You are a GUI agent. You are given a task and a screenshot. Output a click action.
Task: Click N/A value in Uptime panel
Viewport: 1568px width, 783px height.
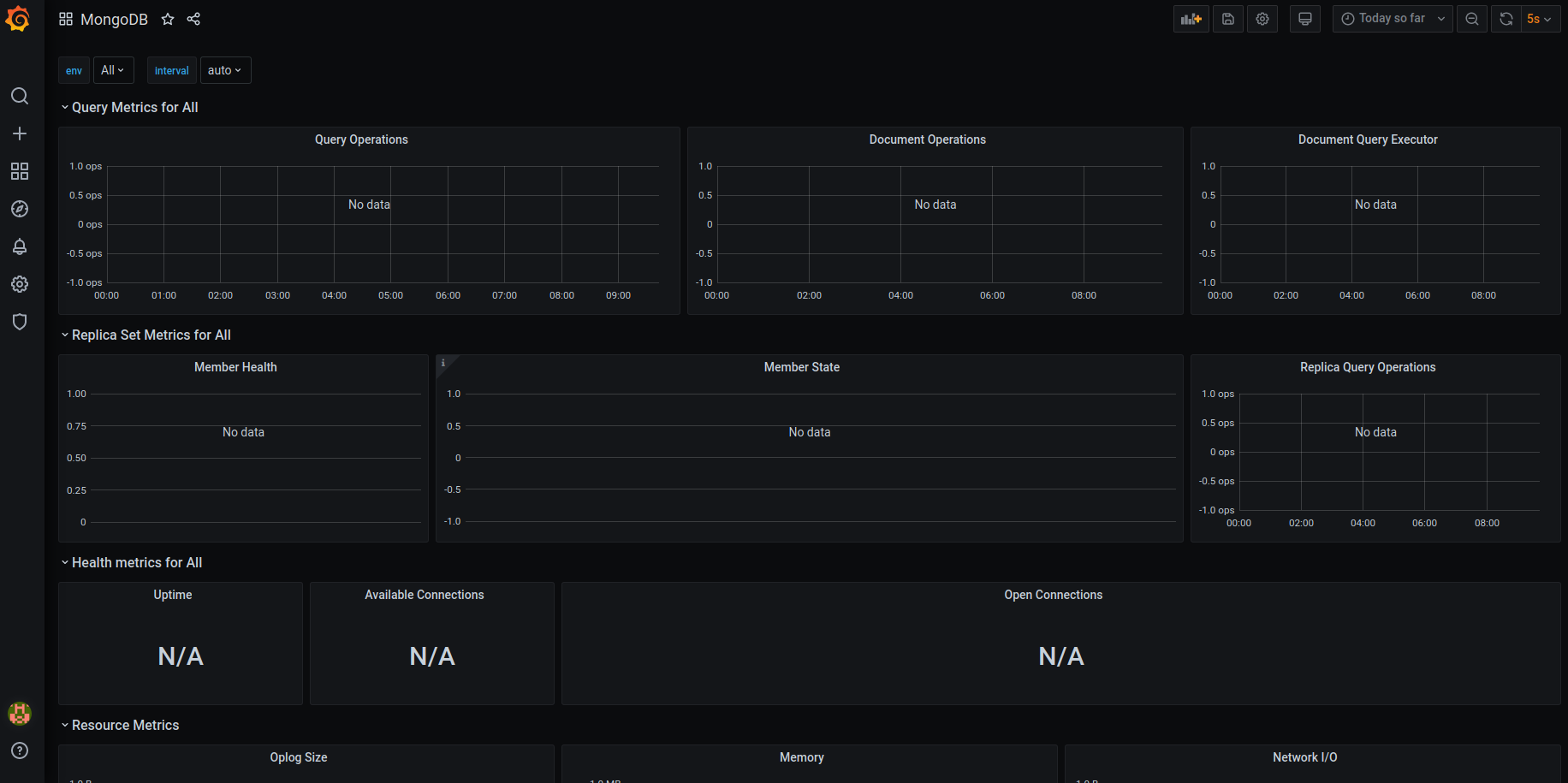181,656
